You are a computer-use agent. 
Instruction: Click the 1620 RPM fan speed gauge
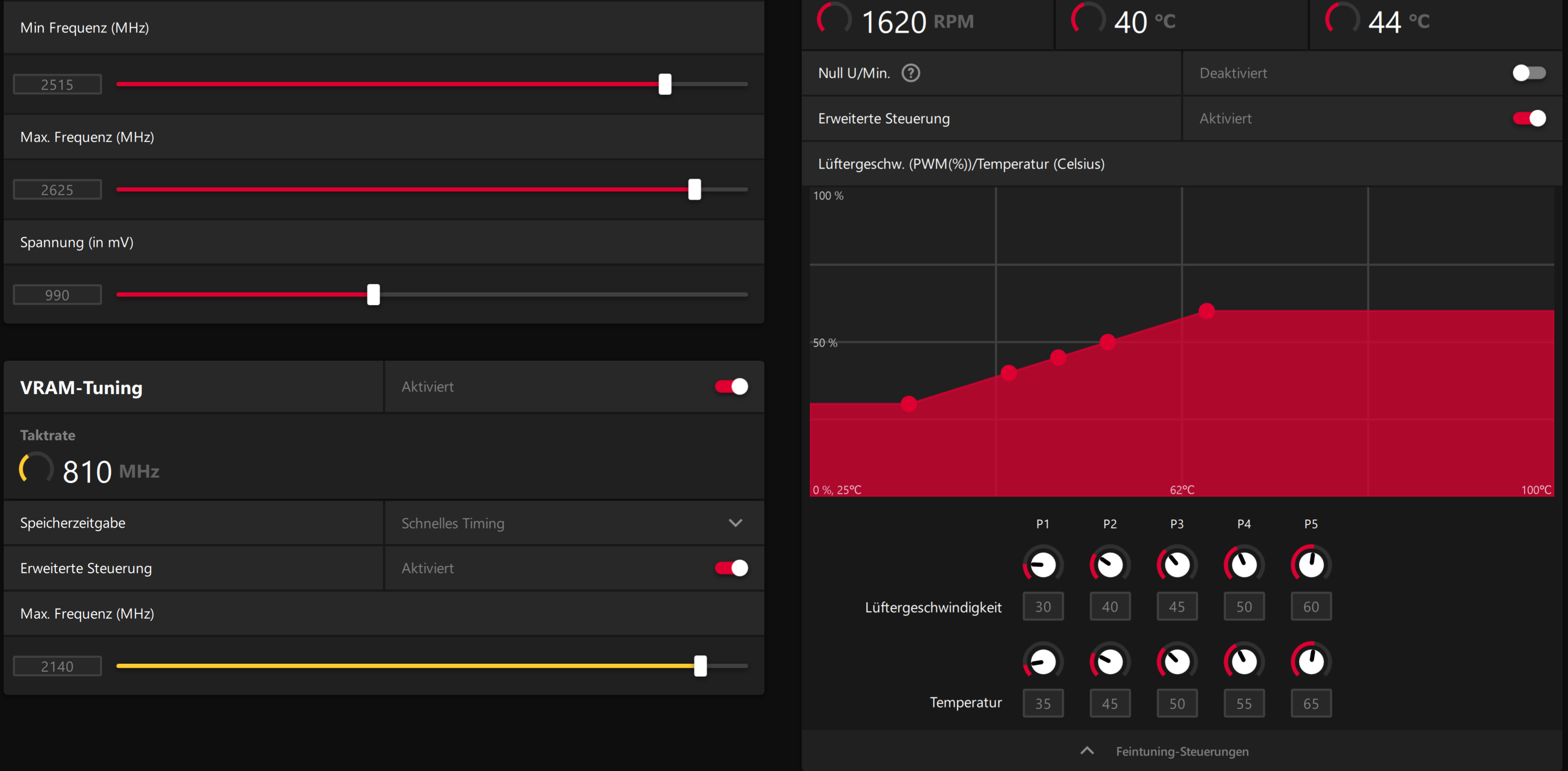[834, 20]
